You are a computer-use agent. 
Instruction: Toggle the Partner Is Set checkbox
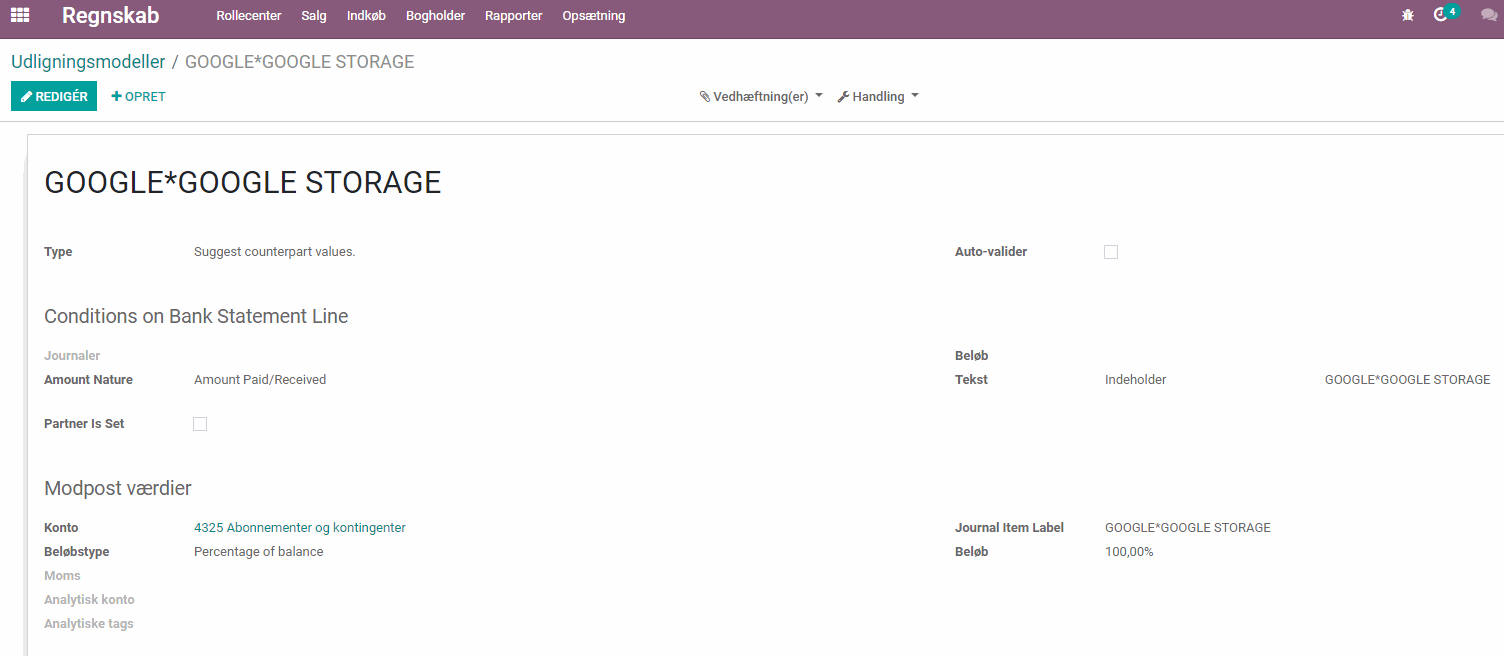(x=200, y=424)
